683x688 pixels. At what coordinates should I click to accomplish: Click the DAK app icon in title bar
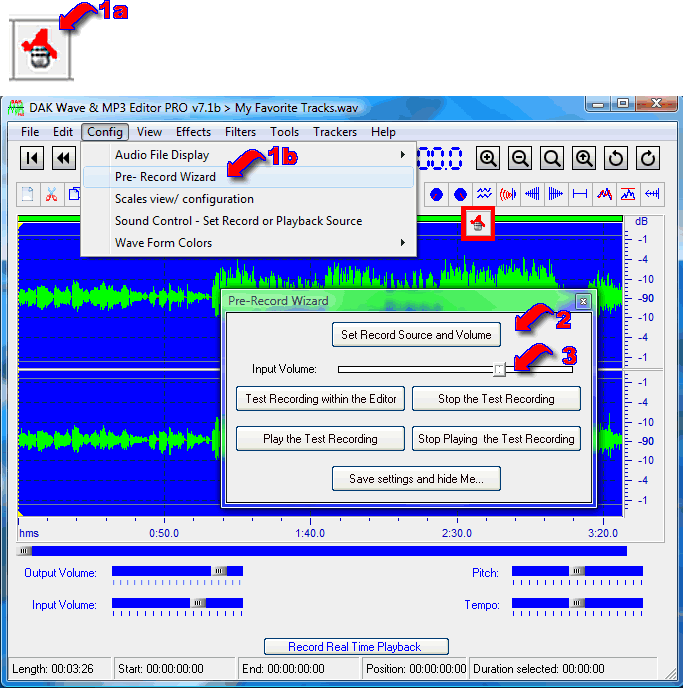(16, 108)
